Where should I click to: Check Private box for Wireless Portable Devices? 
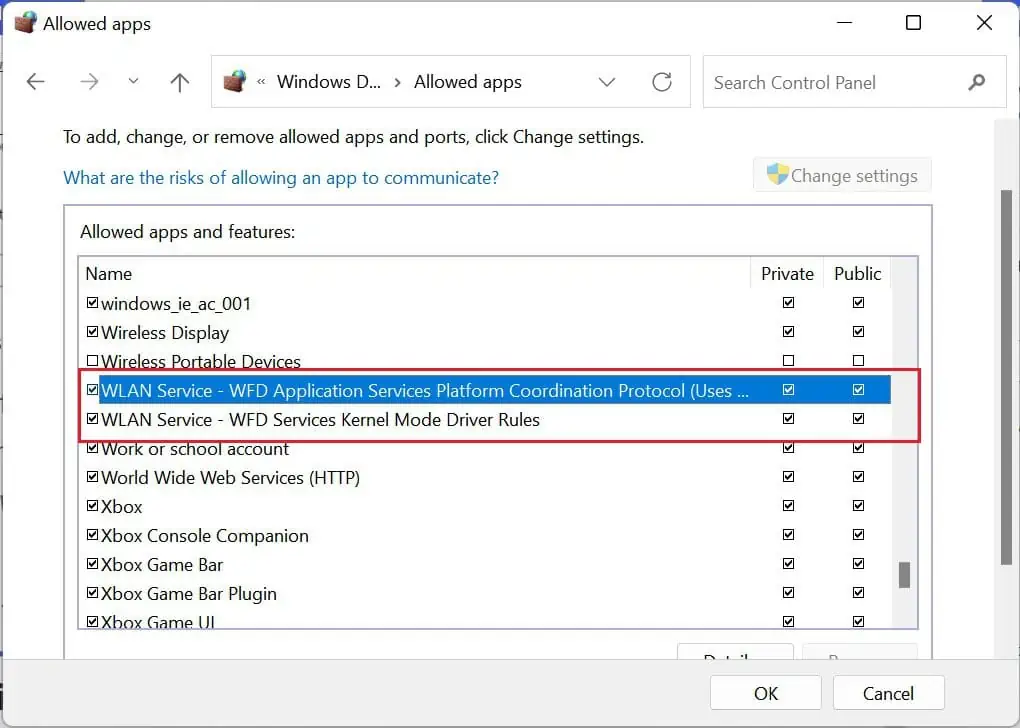pyautogui.click(x=788, y=360)
